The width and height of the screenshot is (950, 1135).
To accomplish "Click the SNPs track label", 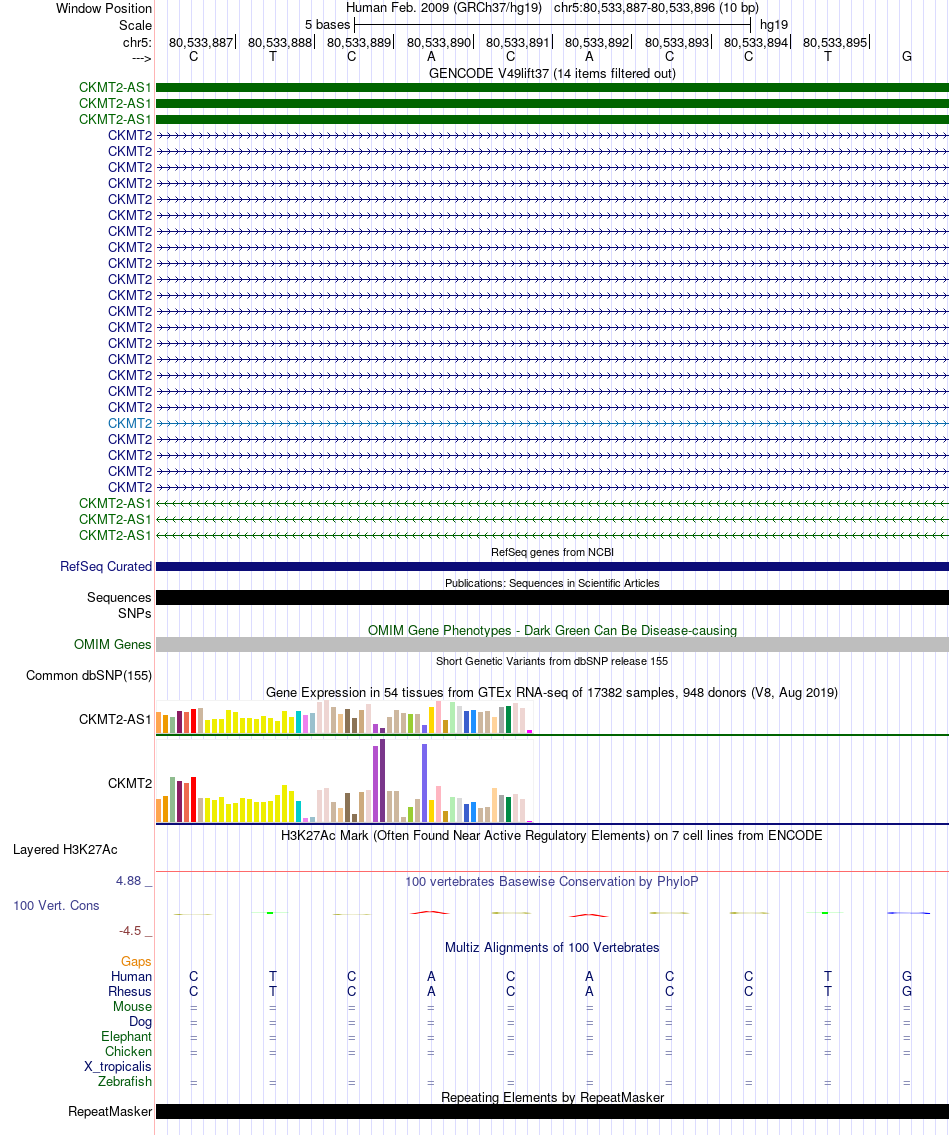I will (135, 614).
